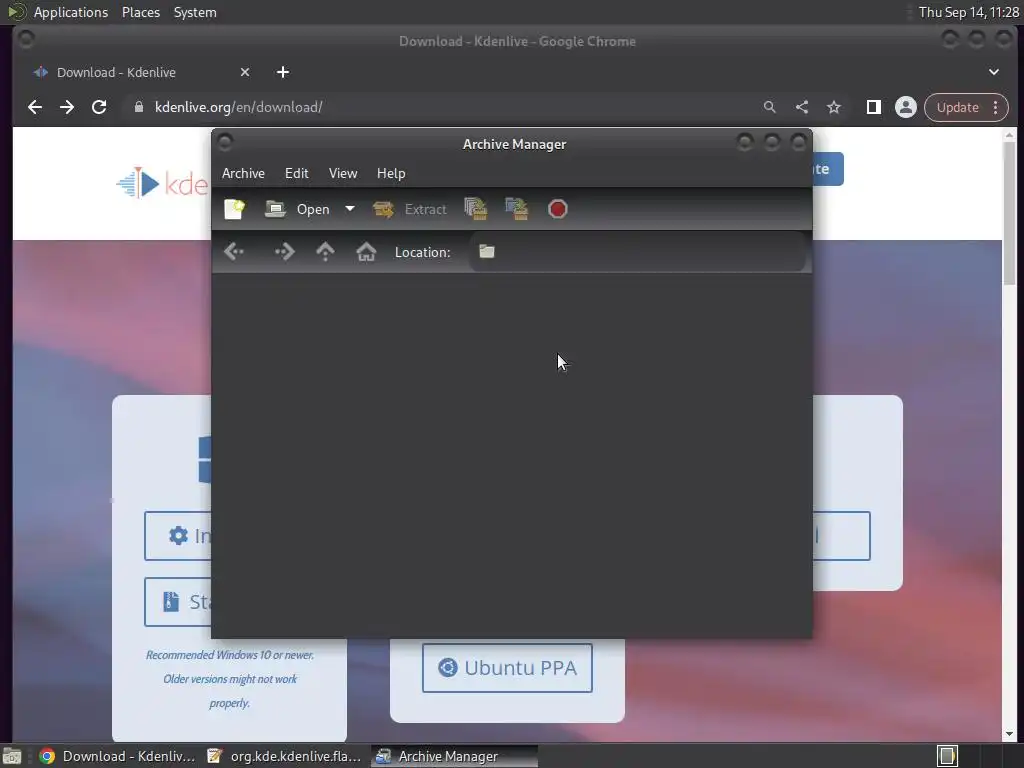Switch to org.kde.kdenlive taskbar item
The height and width of the screenshot is (768, 1024).
[284, 756]
